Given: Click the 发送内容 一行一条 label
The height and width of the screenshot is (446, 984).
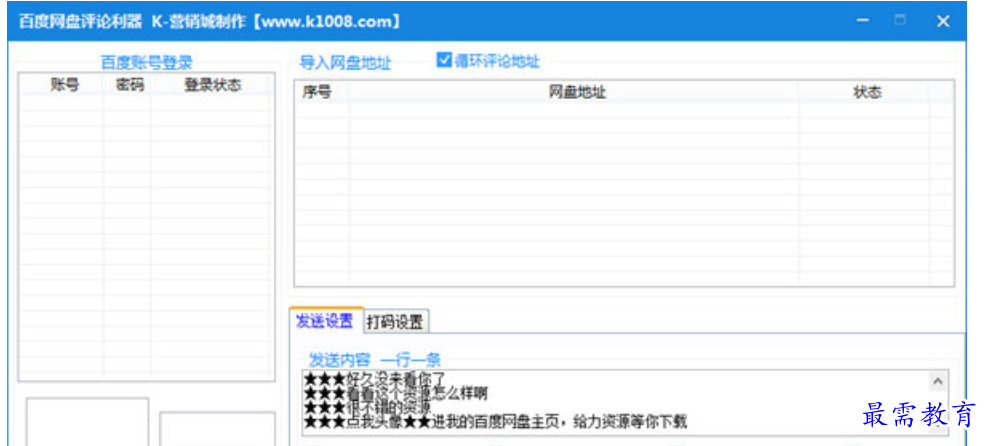Looking at the screenshot, I should [375, 360].
